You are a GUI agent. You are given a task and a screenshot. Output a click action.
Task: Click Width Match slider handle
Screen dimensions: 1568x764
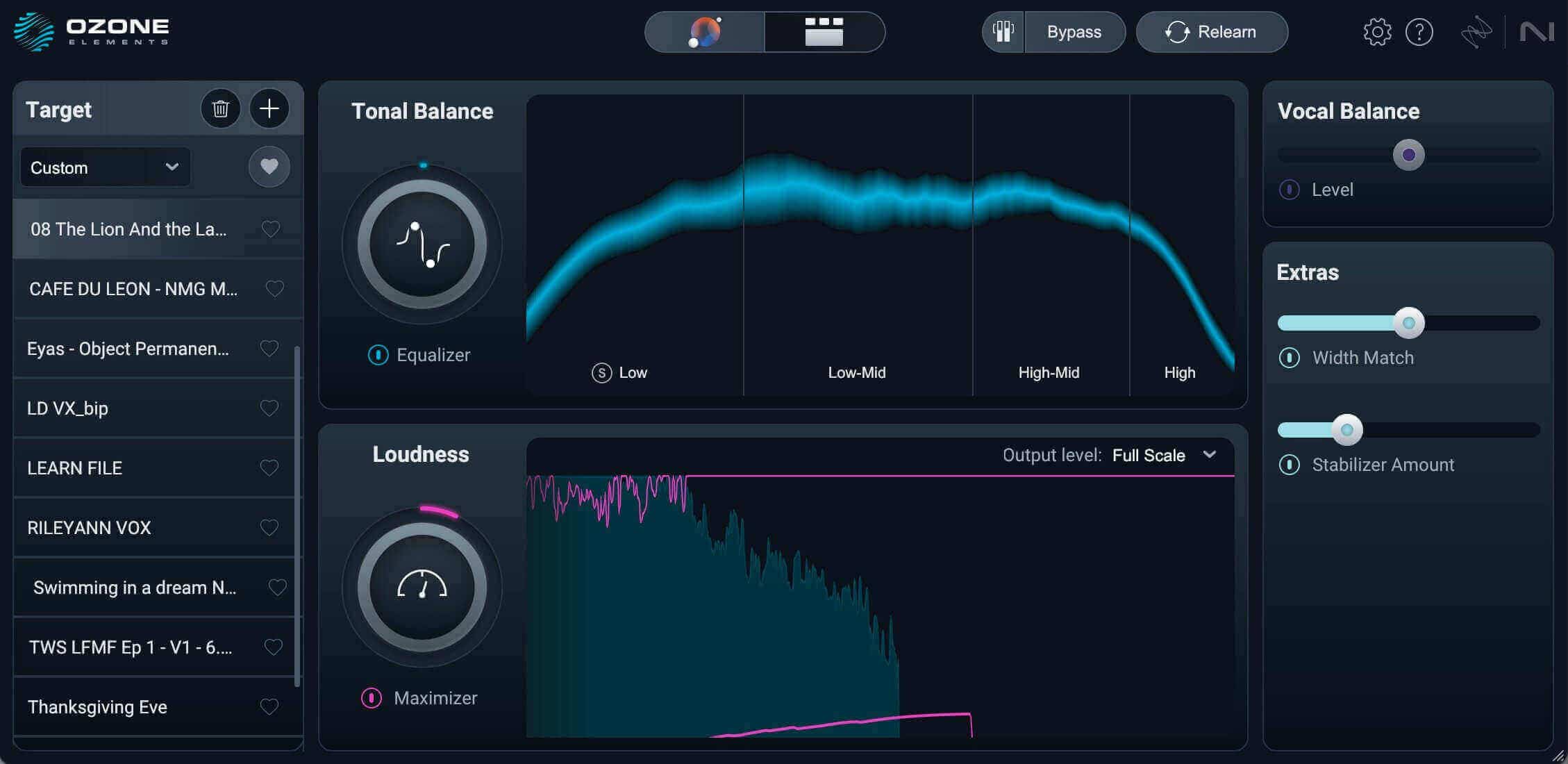point(1409,323)
